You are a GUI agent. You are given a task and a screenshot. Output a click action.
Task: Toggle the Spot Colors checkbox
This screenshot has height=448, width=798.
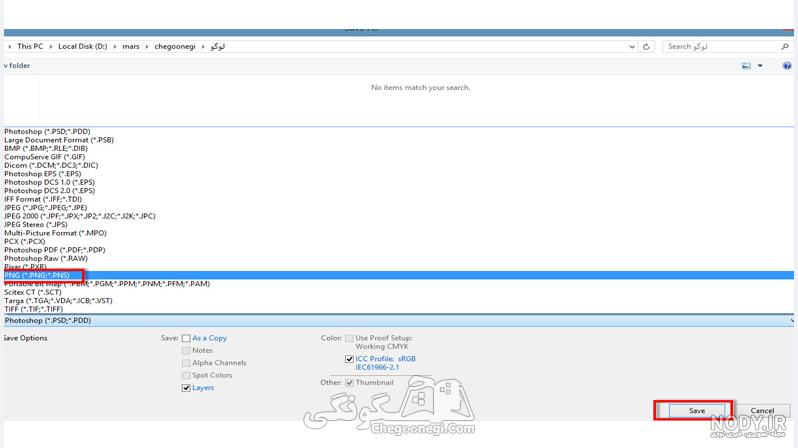coord(186,375)
